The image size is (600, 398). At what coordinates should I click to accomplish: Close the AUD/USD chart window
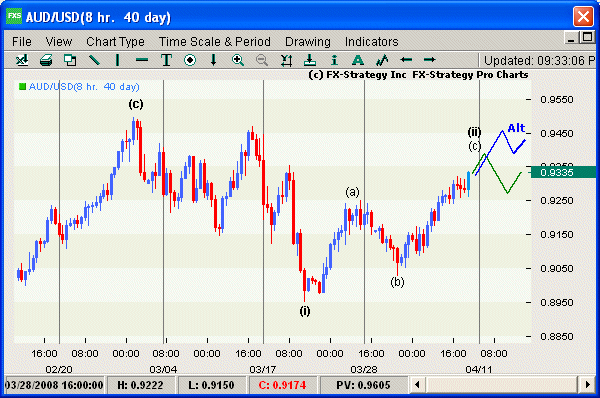click(x=583, y=16)
